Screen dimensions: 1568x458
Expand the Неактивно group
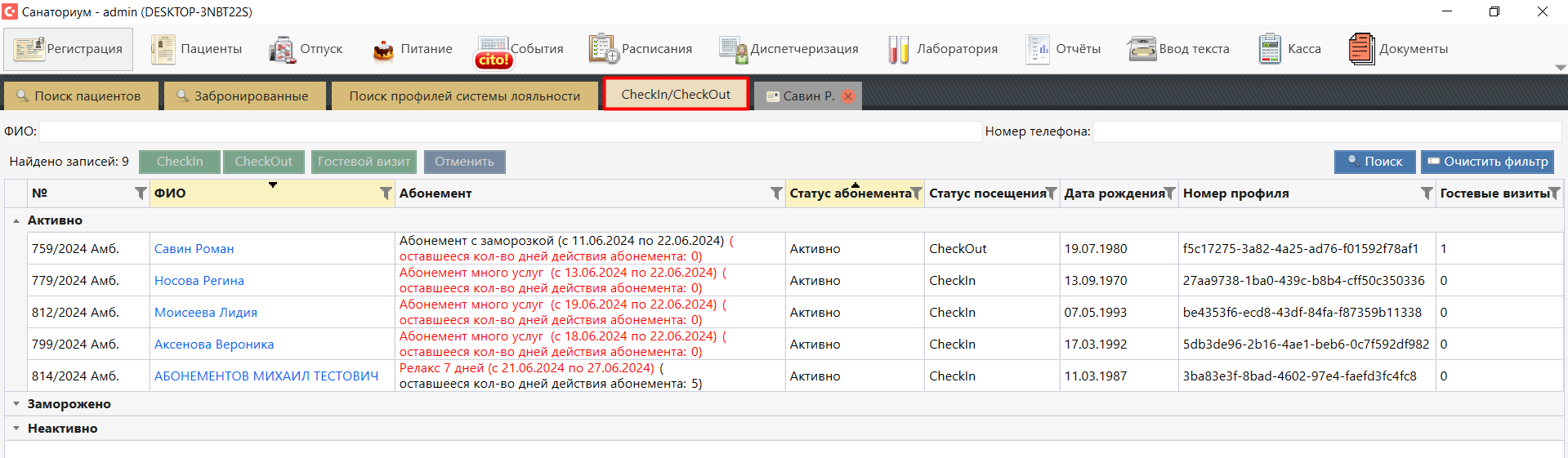16,429
